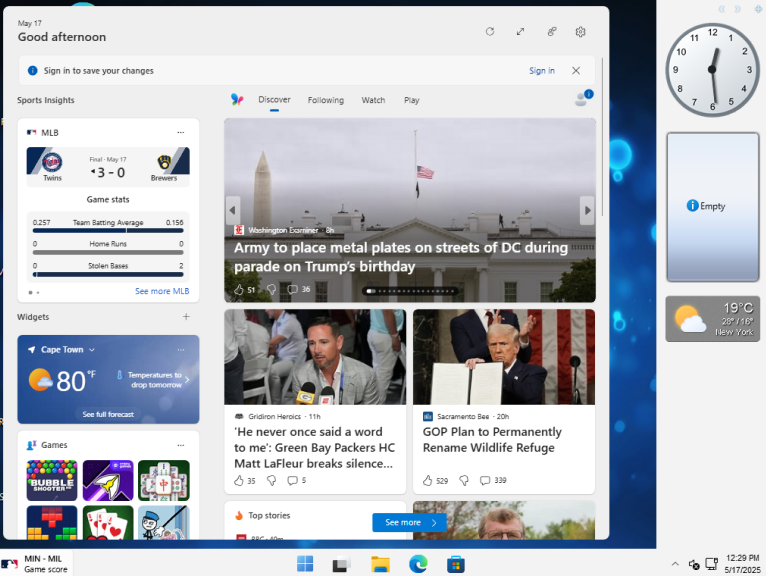Open the Top stories card heading
Image resolution: width=766 pixels, height=576 pixels.
point(269,515)
